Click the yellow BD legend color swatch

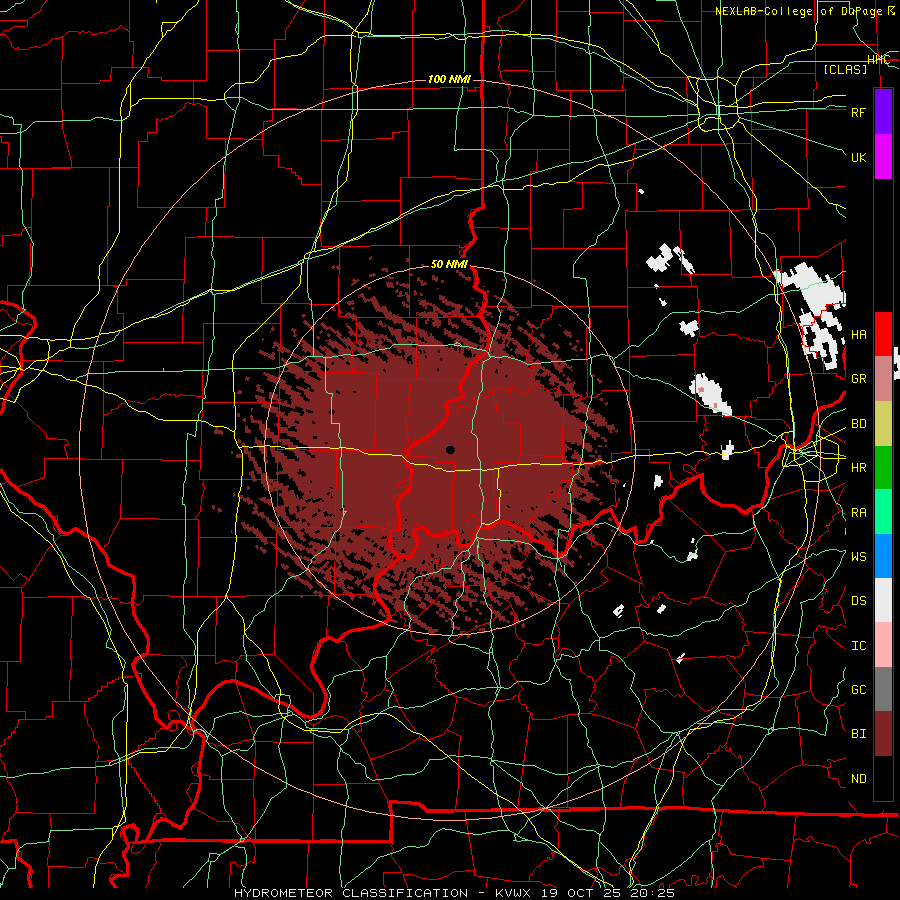point(883,424)
